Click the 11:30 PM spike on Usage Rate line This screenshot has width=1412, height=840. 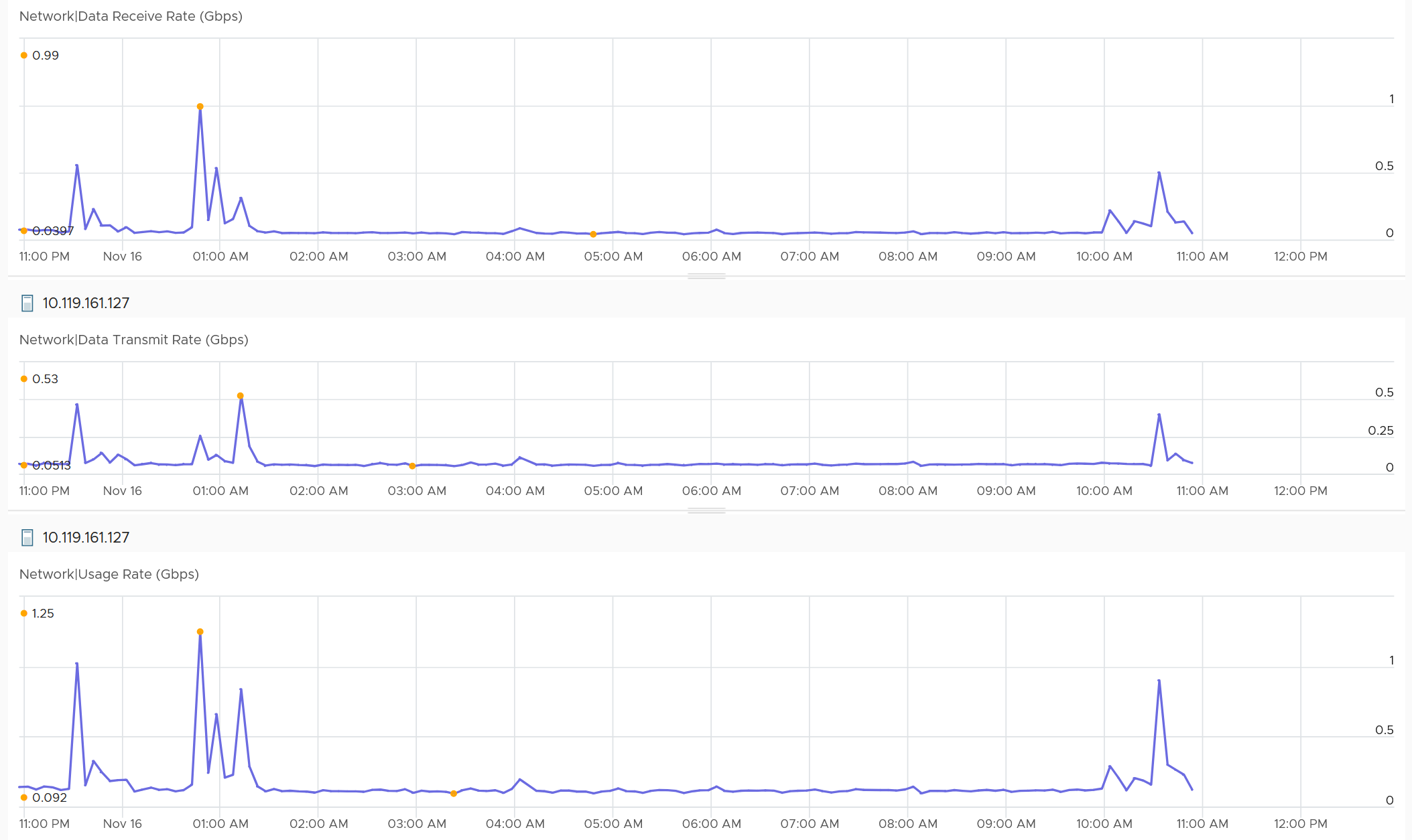tap(77, 664)
